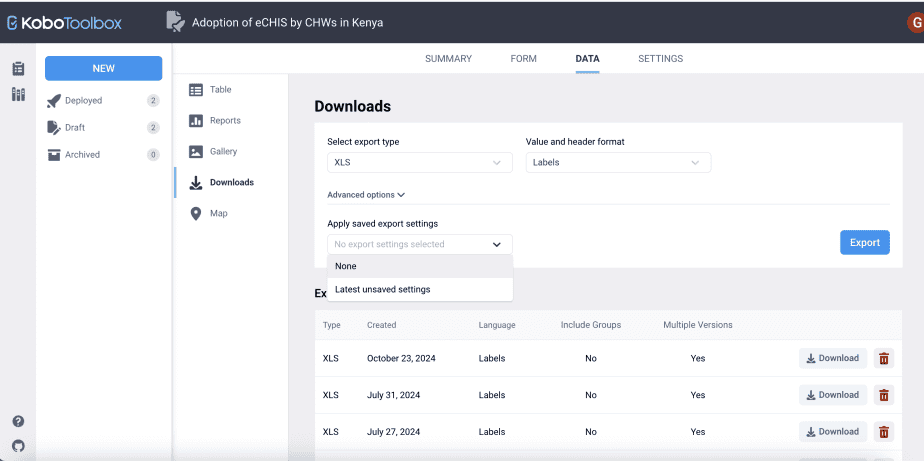Delete the July 31, 2024 export
924x461 pixels.
click(x=883, y=395)
